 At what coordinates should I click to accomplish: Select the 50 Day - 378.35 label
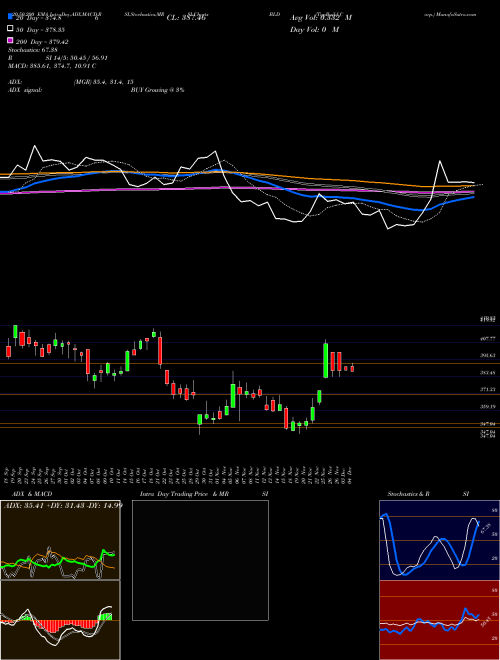(x=42, y=30)
